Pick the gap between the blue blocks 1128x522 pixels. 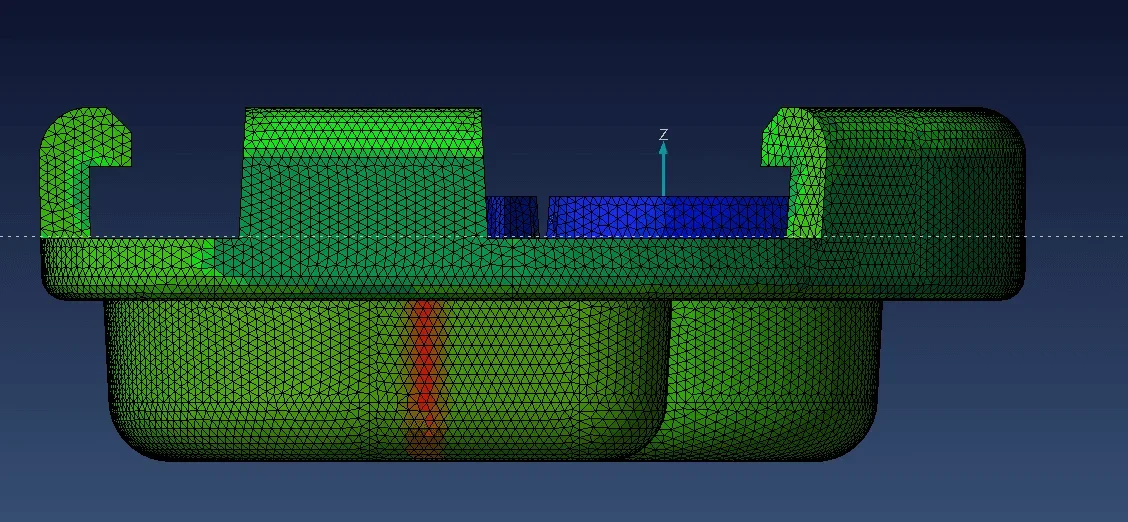click(x=542, y=215)
